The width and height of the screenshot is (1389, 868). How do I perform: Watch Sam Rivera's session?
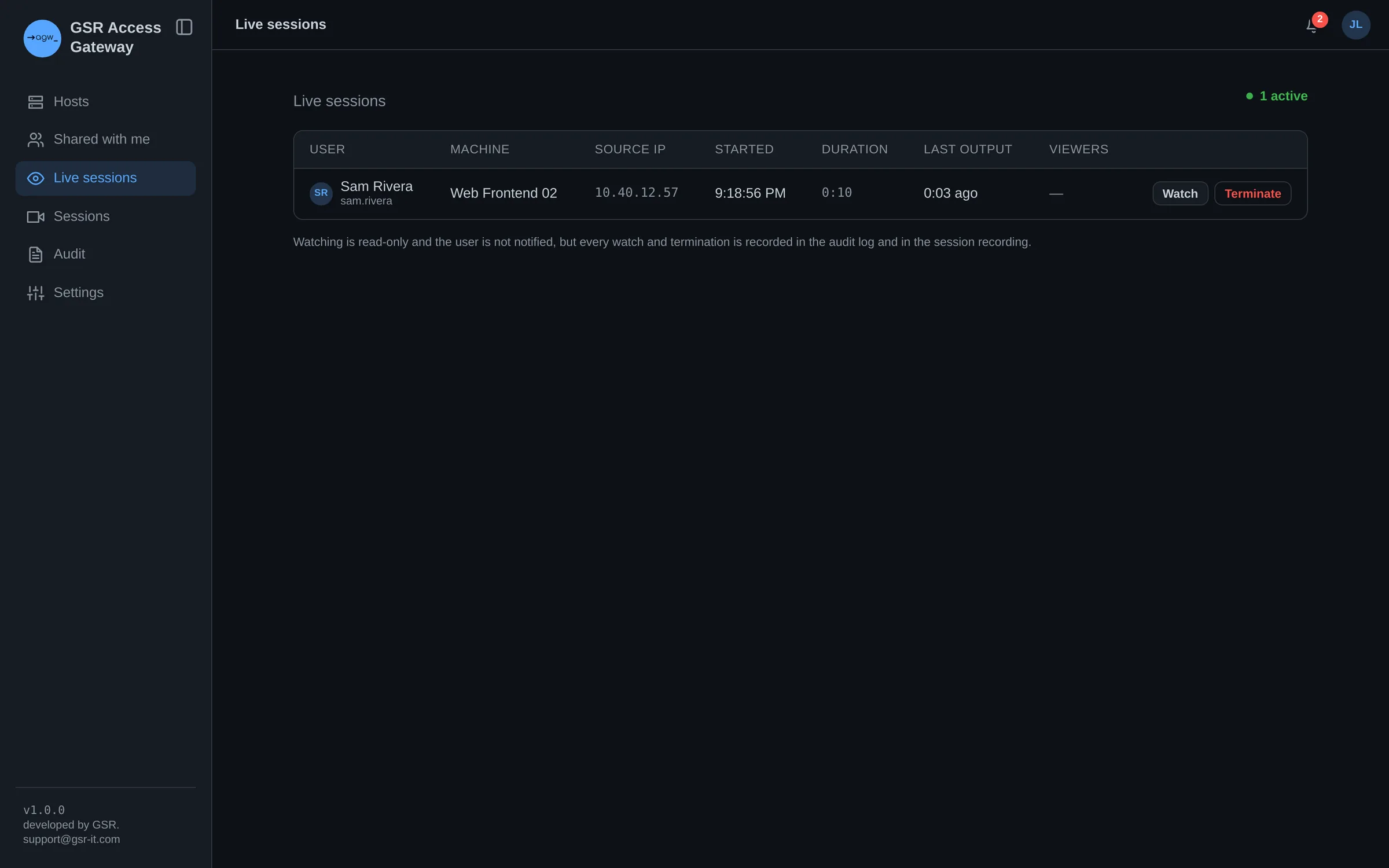coord(1180,193)
